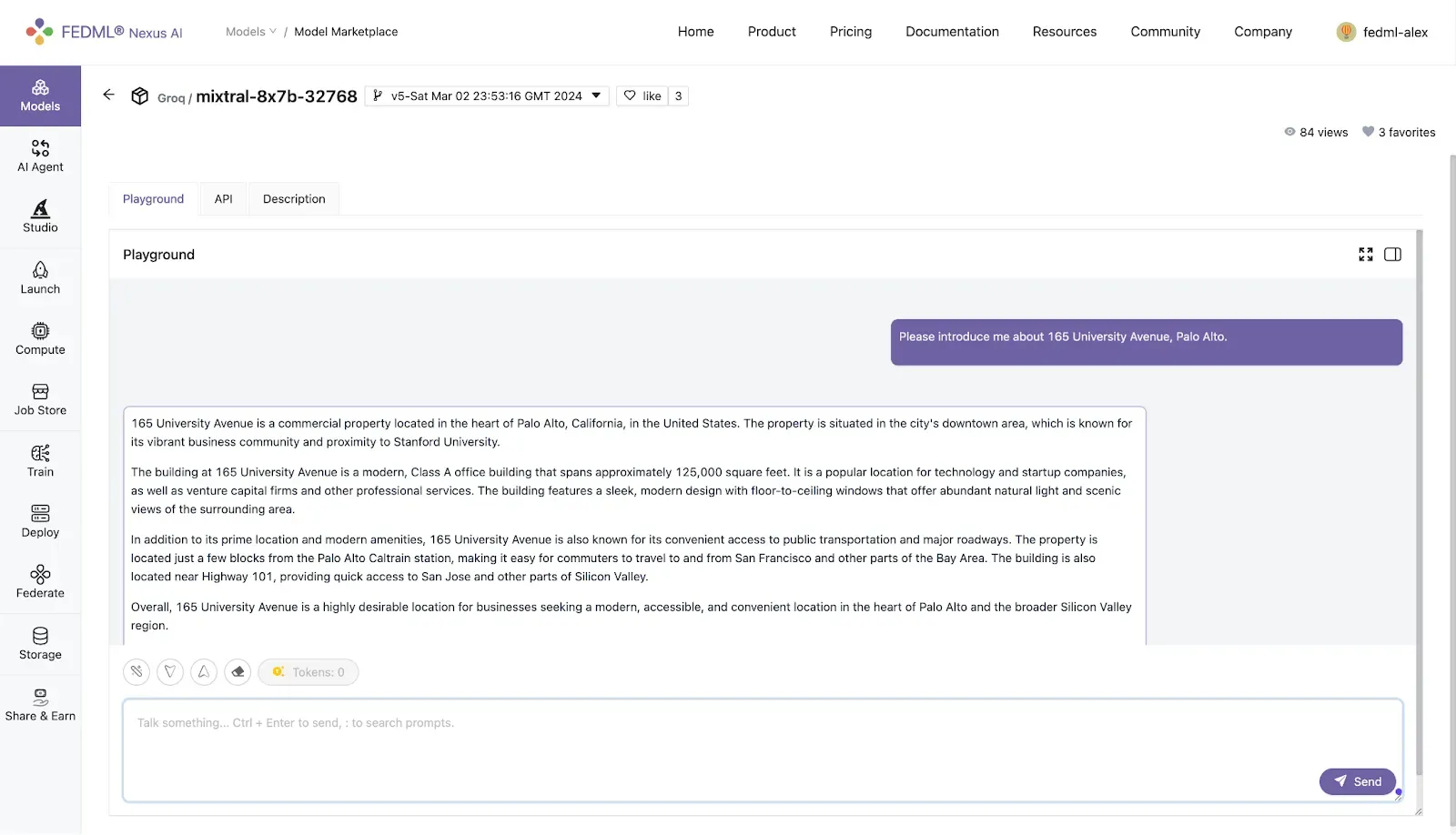The width and height of the screenshot is (1456, 835).
Task: Click the response paragraph starting 'Overall, 165 University'
Action: tap(632, 617)
